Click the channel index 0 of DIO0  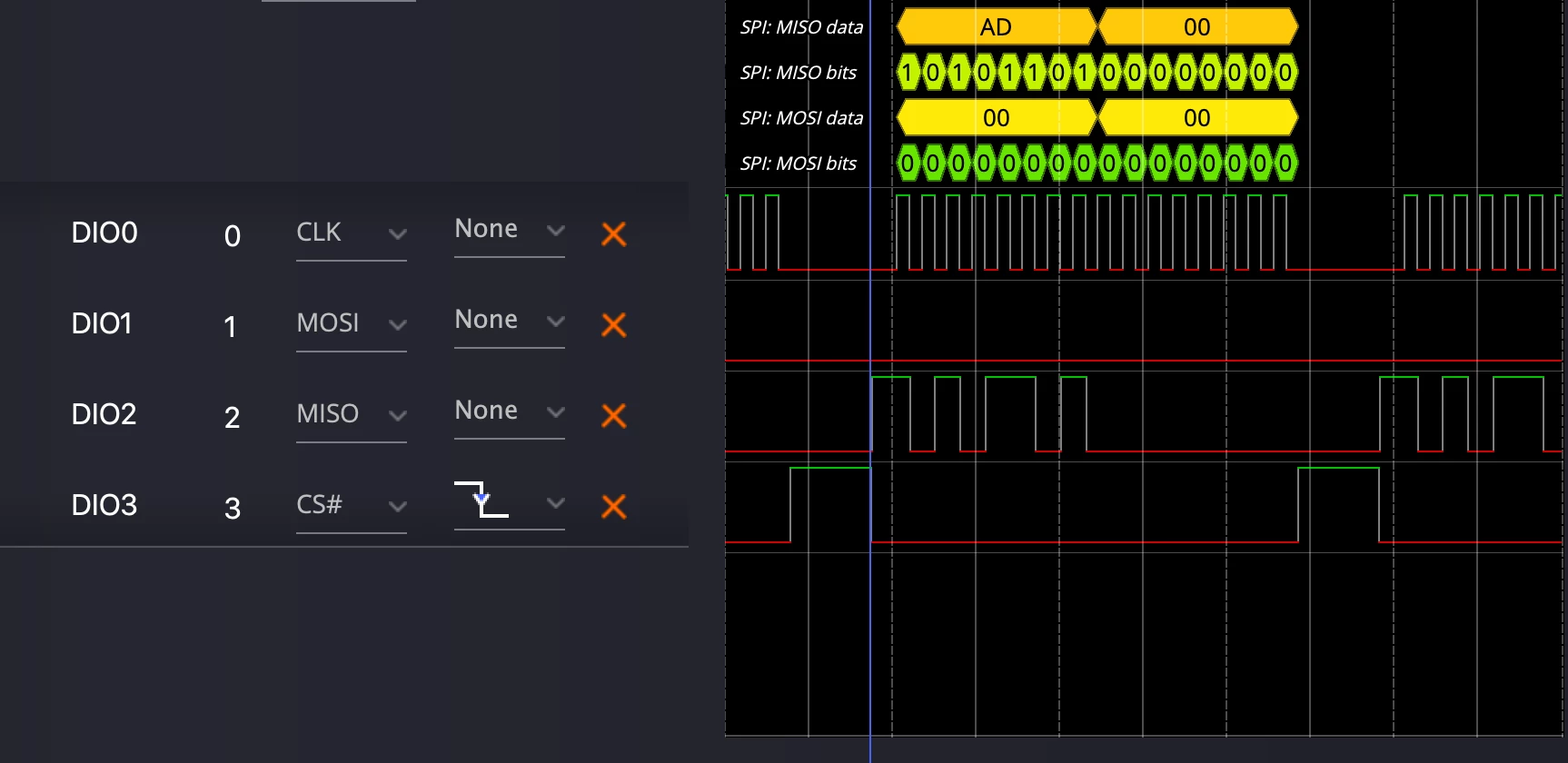click(x=233, y=236)
